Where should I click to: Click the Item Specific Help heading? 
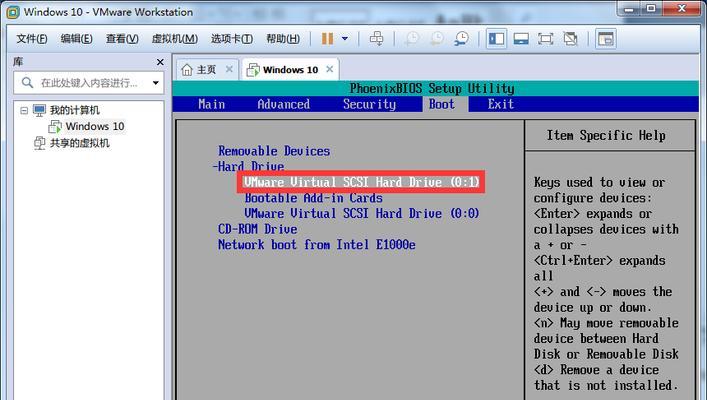tap(606, 135)
